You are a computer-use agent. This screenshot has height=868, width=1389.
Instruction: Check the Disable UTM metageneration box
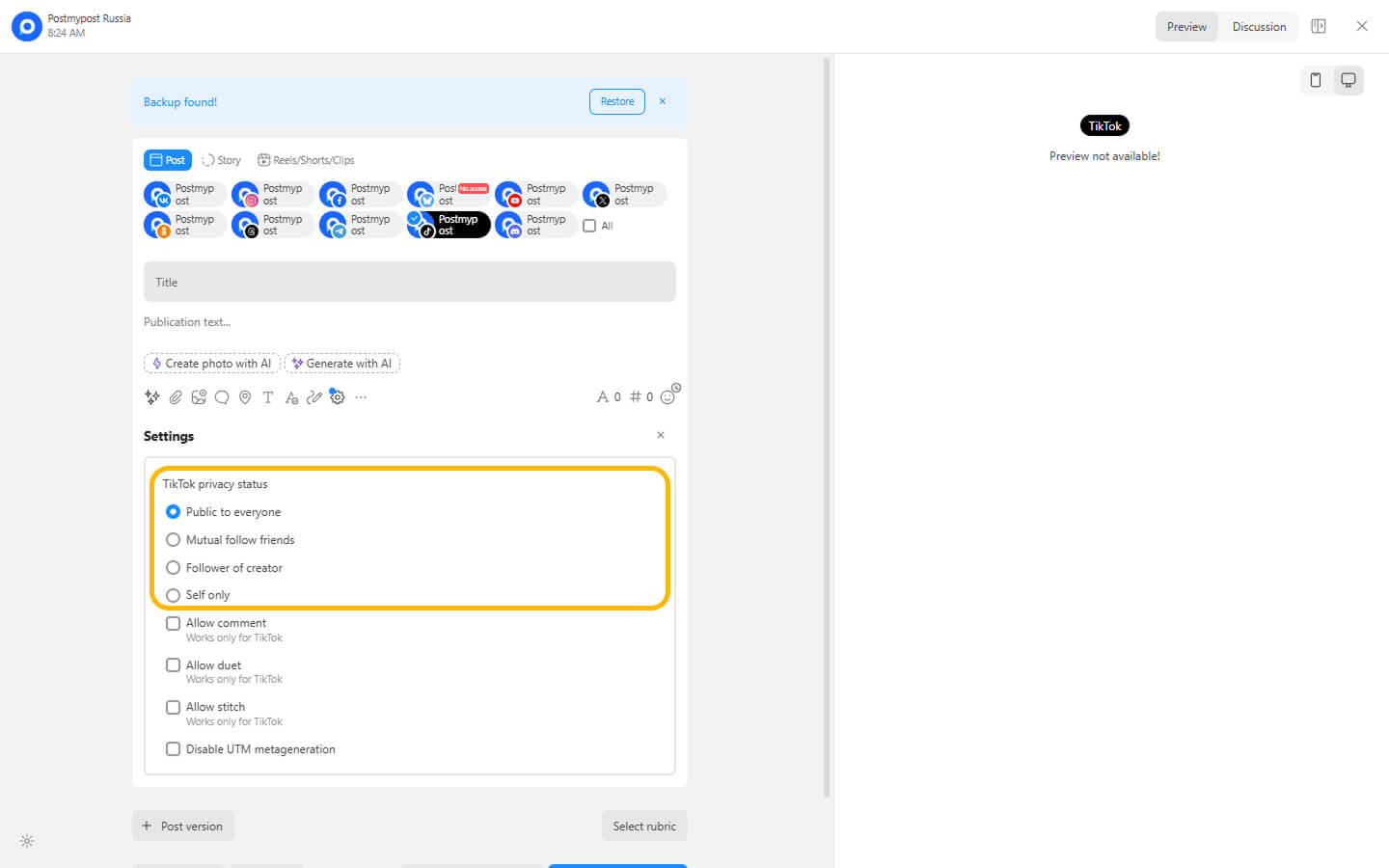(174, 749)
